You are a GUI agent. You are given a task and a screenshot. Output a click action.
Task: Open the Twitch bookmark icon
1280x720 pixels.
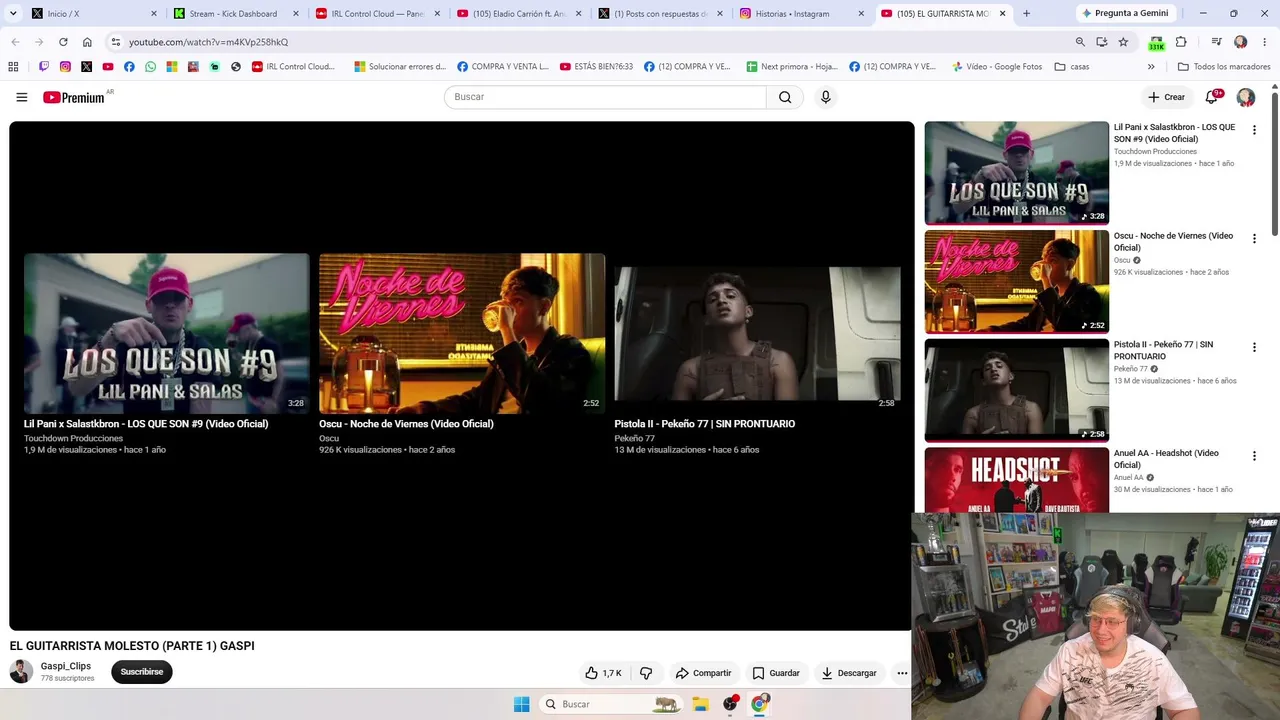pos(44,67)
